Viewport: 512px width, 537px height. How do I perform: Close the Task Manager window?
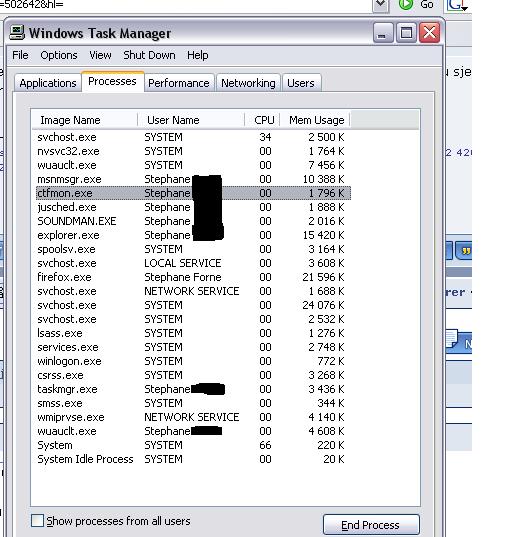(429, 33)
